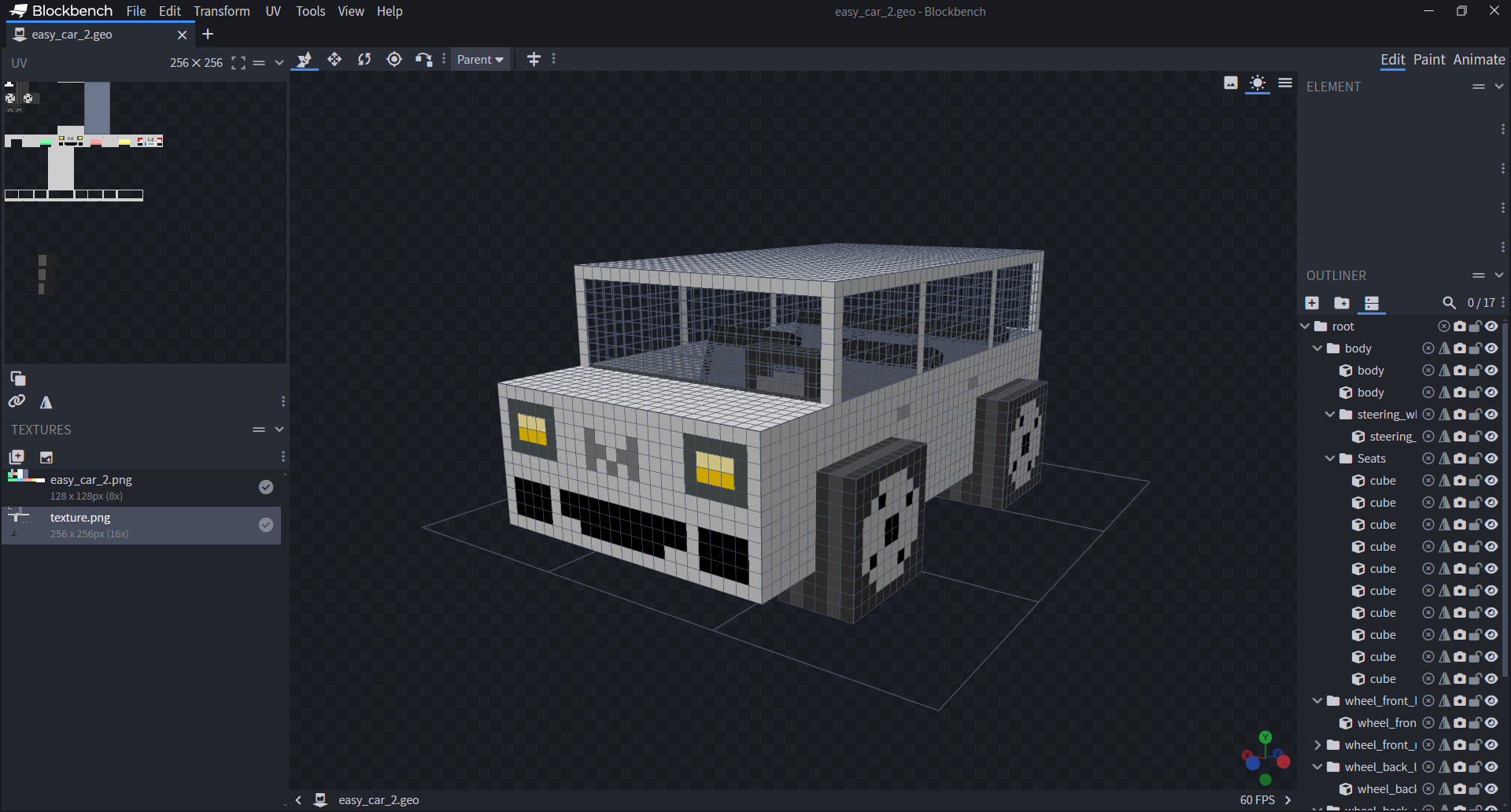Image resolution: width=1511 pixels, height=812 pixels.
Task: Toggle UV editor fullscreen icon
Action: (238, 63)
